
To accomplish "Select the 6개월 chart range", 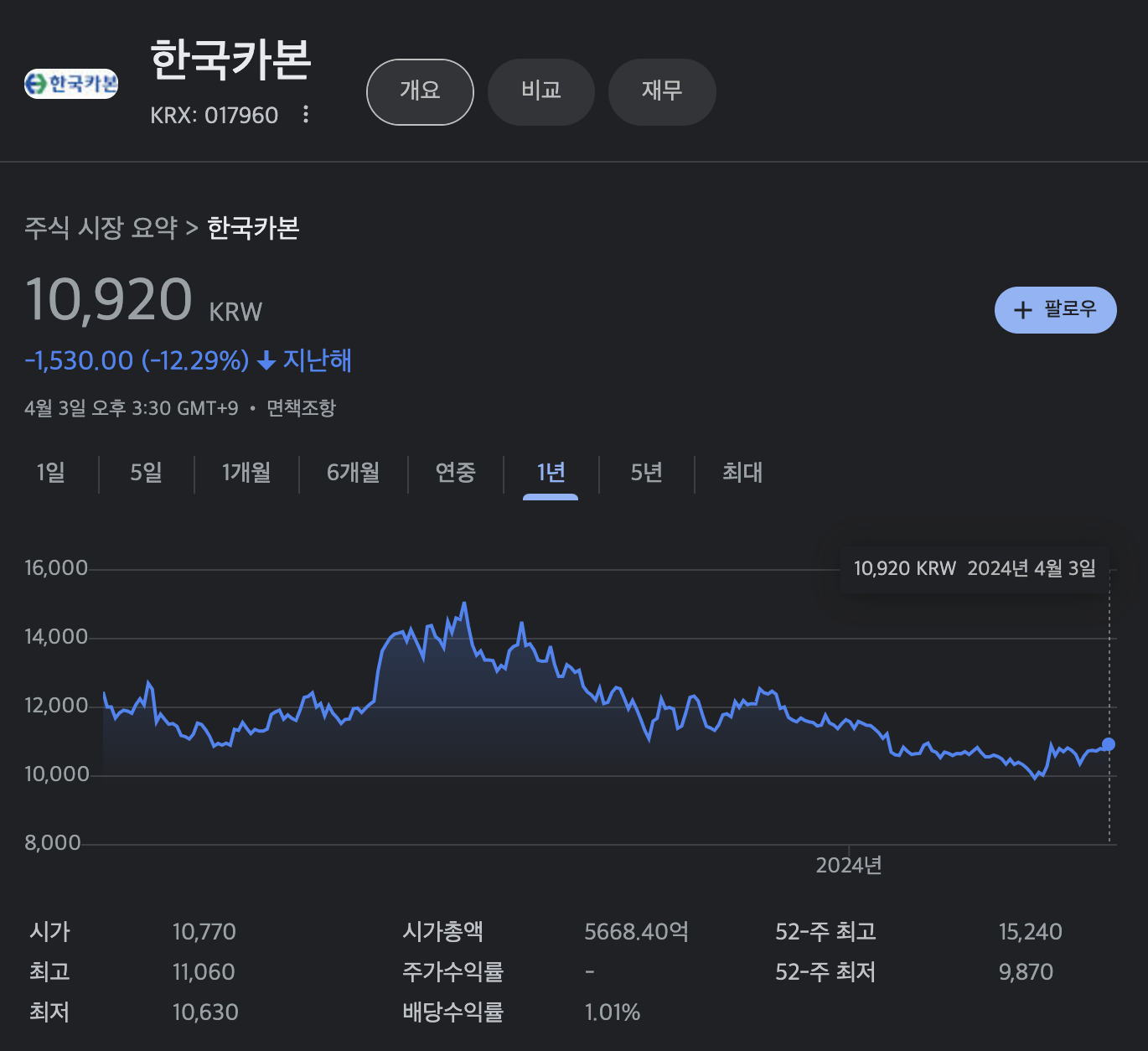I will pyautogui.click(x=353, y=473).
